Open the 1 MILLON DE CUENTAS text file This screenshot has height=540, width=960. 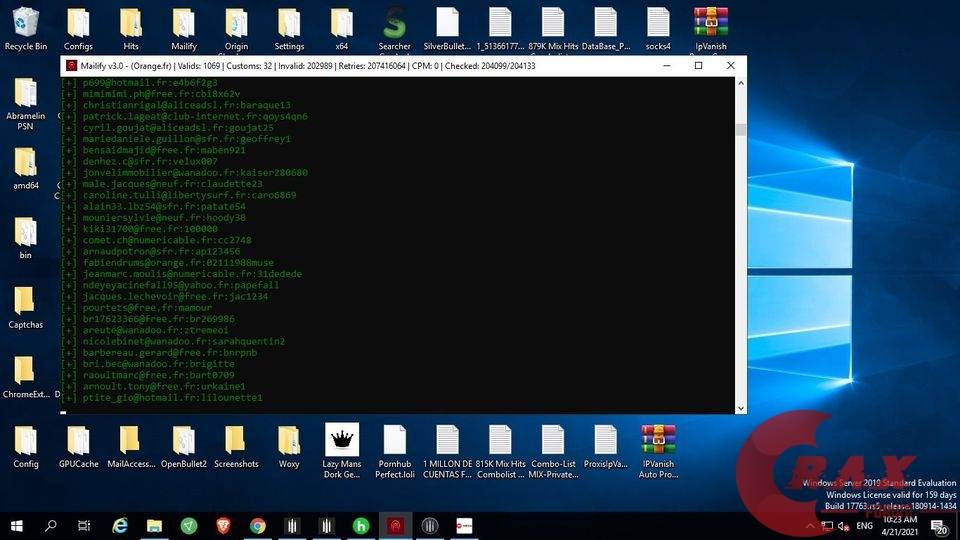tap(447, 452)
